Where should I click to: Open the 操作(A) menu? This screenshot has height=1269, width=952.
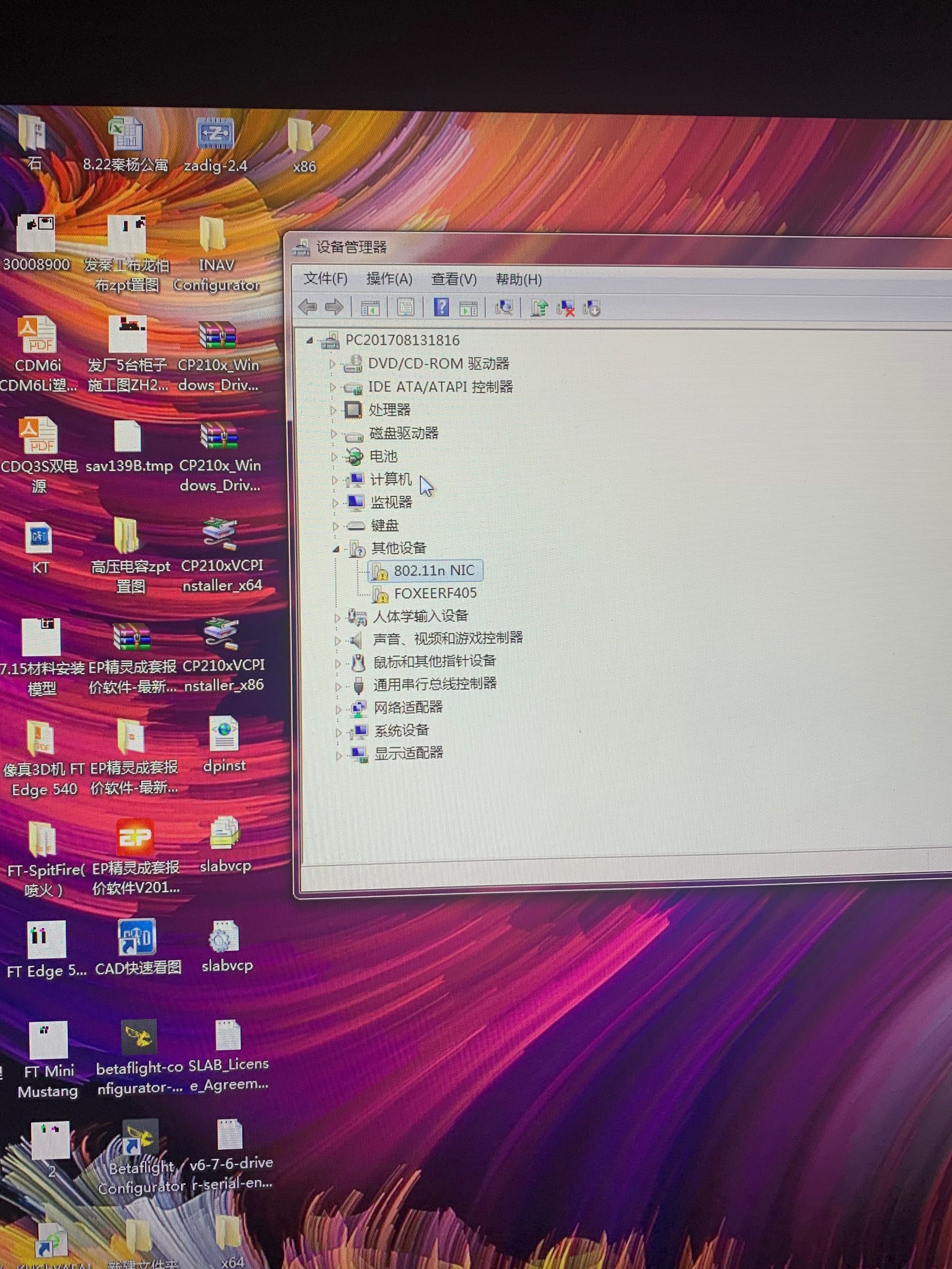(x=389, y=279)
